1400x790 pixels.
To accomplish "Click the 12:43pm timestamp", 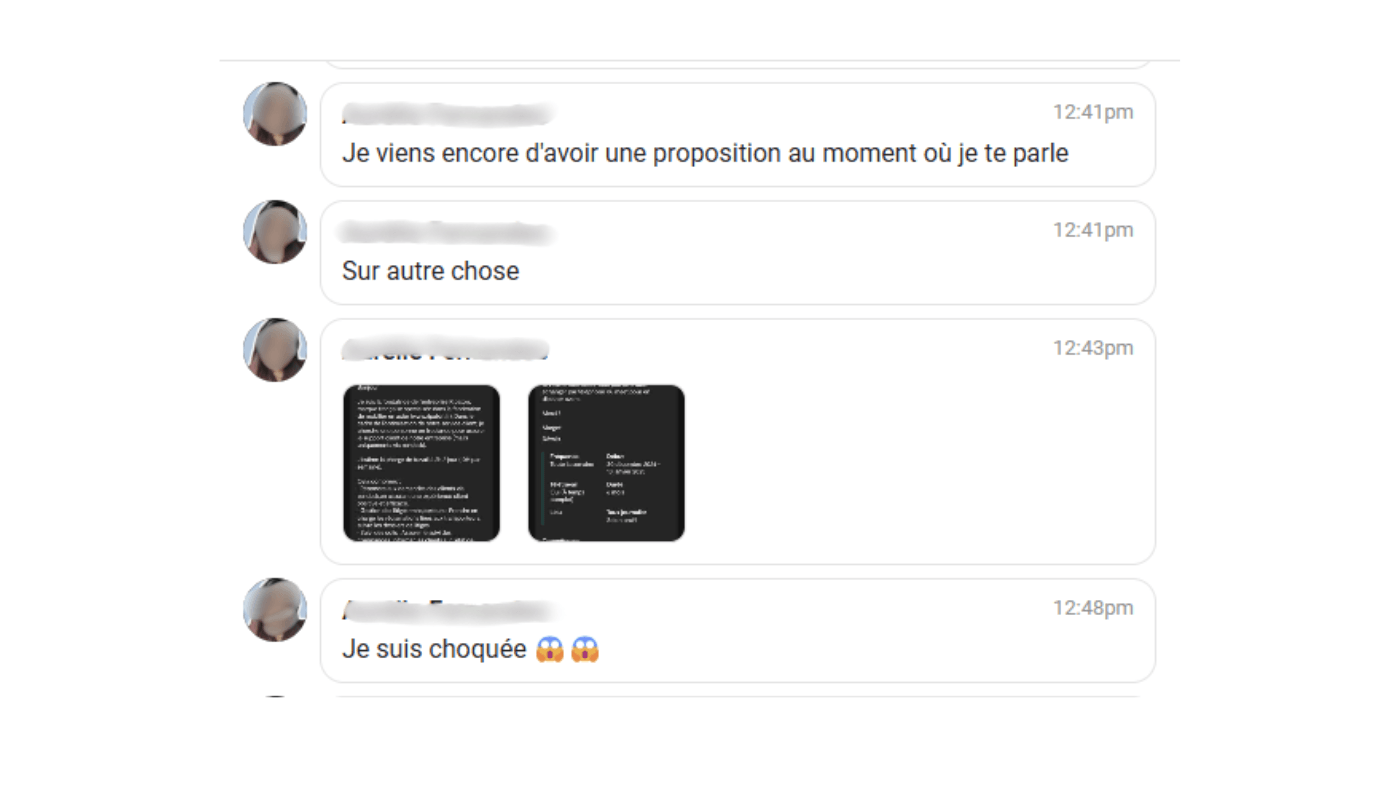I will point(1093,348).
